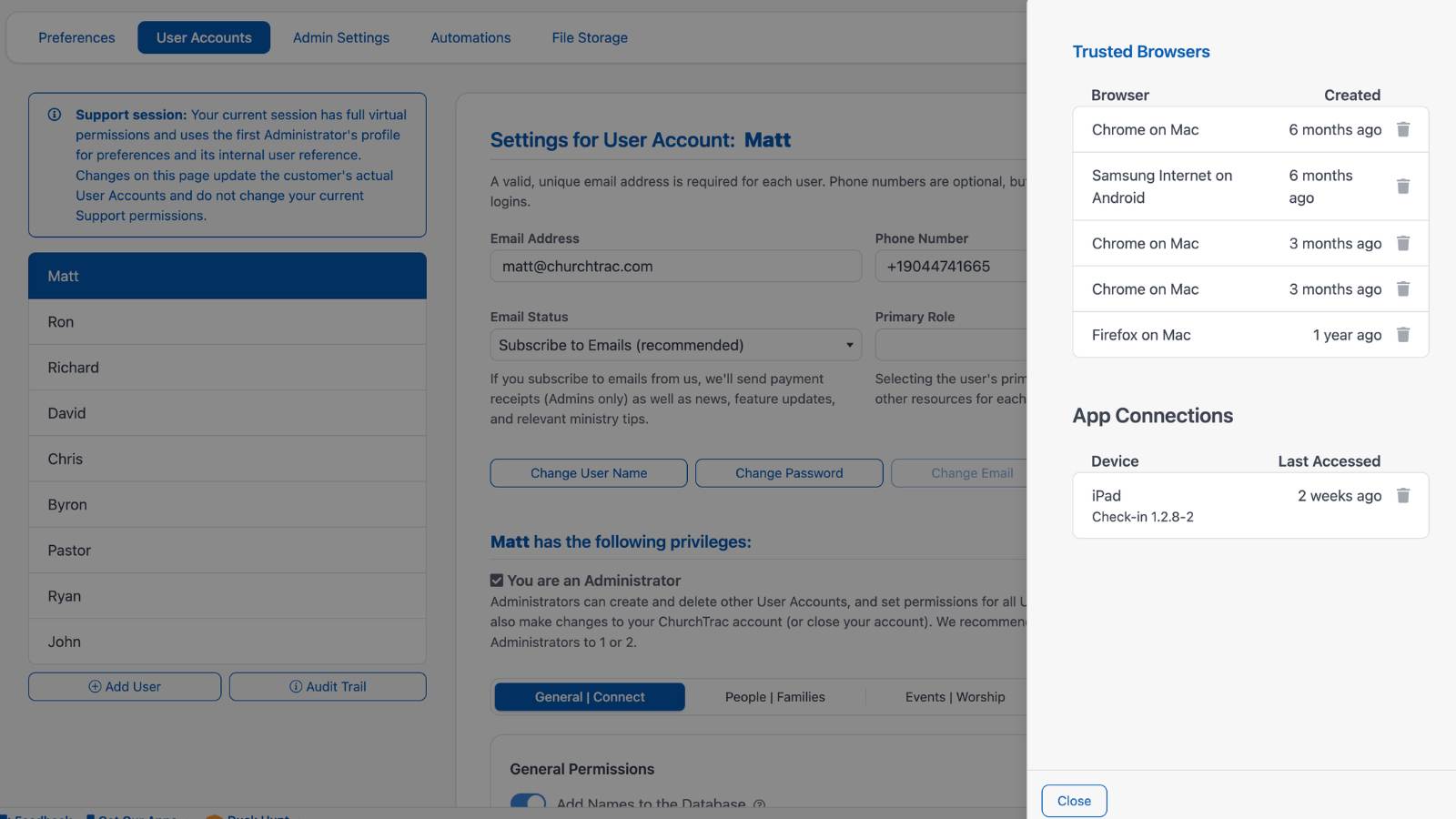Open the Automations tab
This screenshot has height=819, width=1456.
[470, 37]
